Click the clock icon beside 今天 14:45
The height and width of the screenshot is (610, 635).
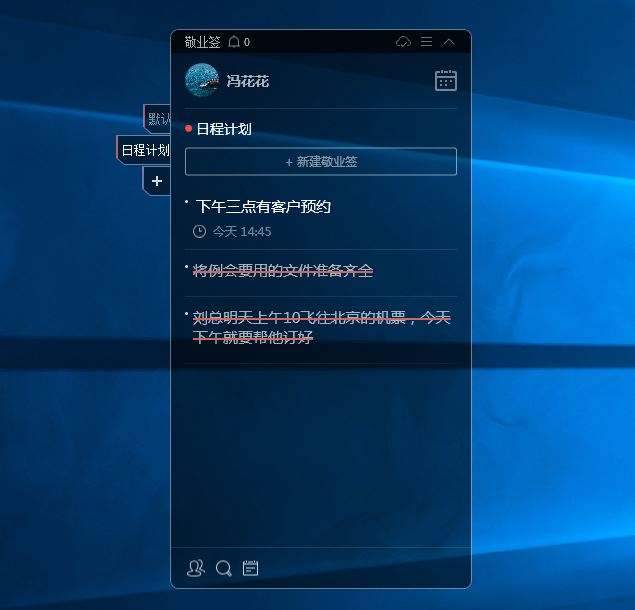[x=199, y=232]
